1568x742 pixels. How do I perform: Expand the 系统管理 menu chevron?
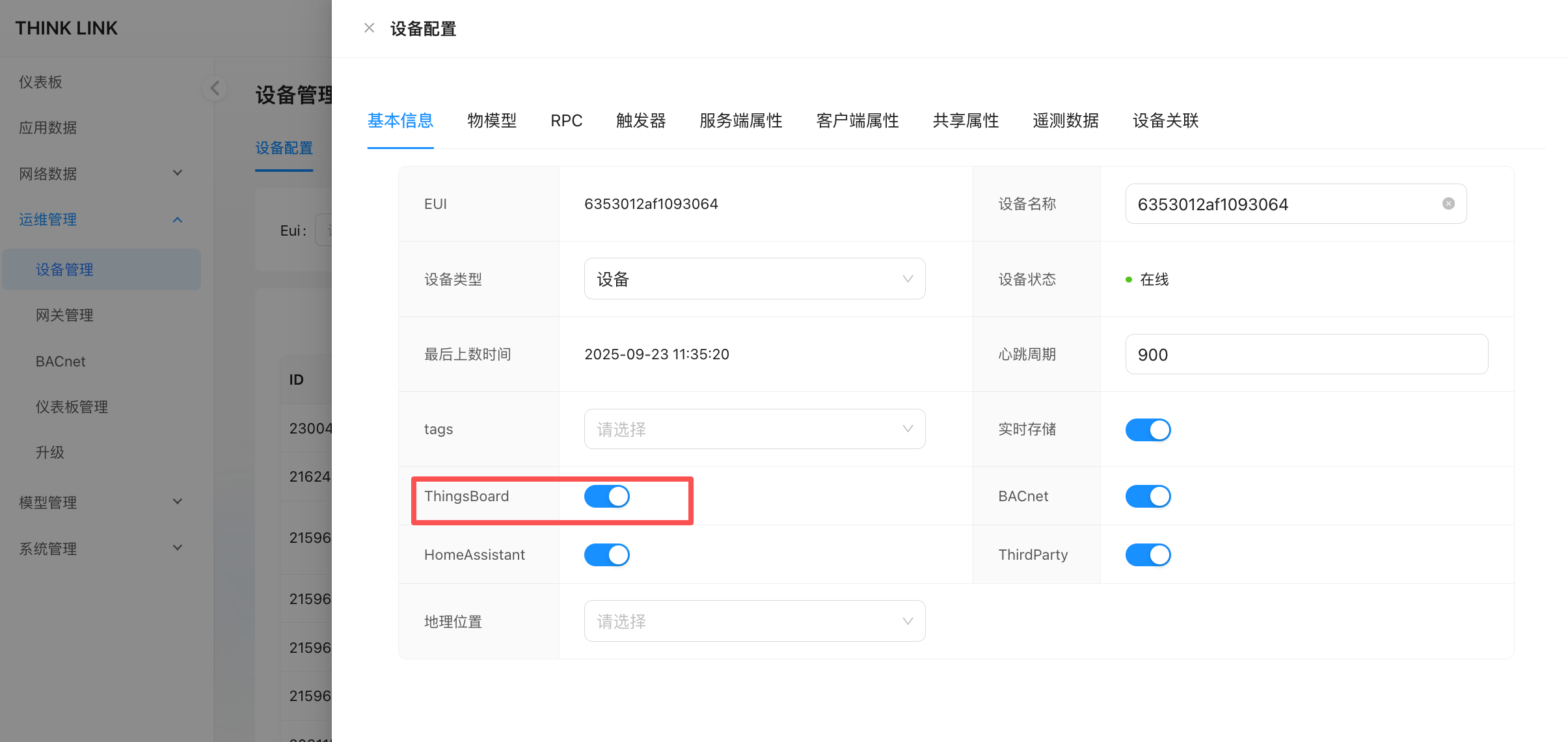[178, 548]
